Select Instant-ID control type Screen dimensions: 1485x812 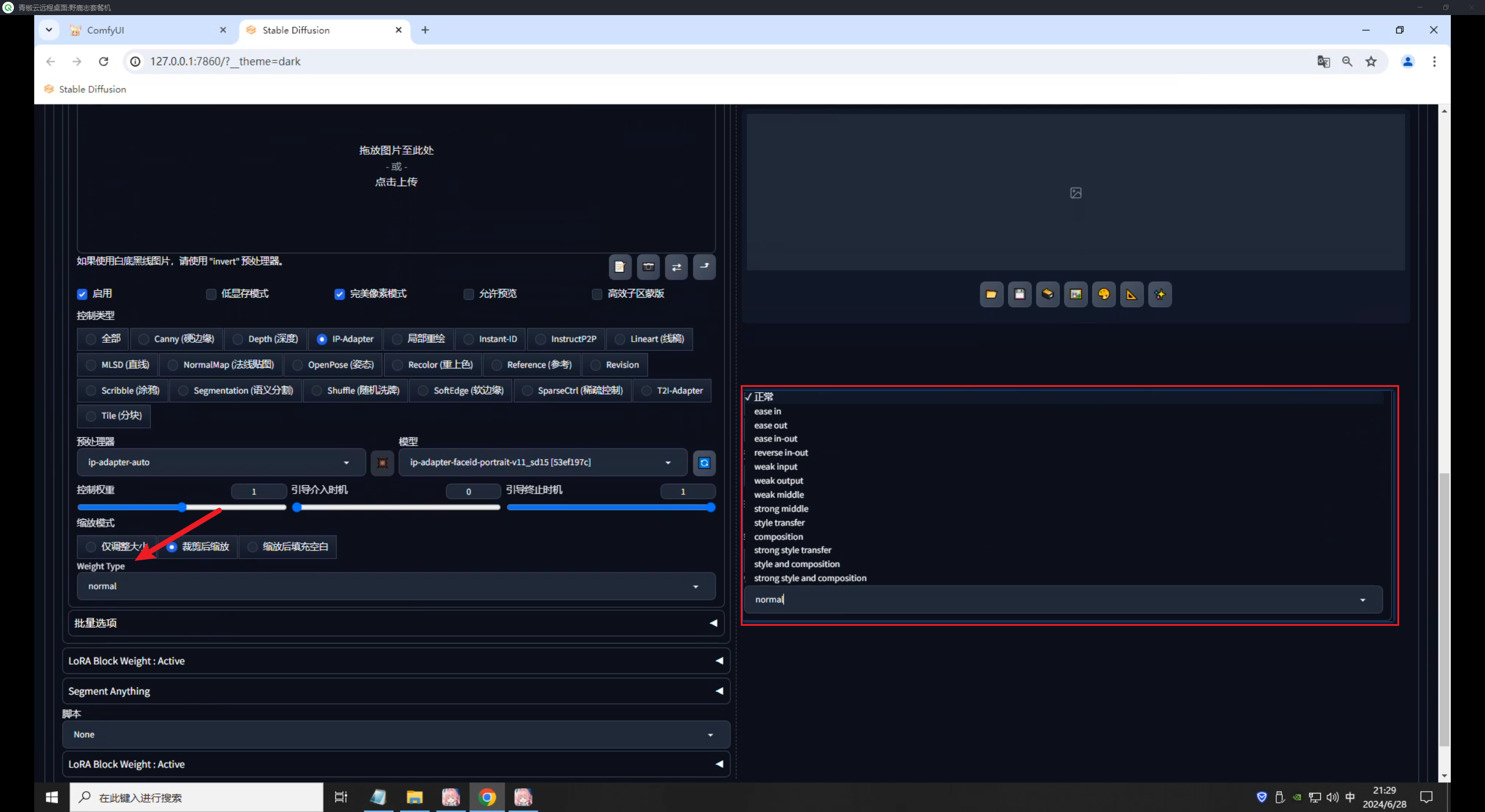491,339
